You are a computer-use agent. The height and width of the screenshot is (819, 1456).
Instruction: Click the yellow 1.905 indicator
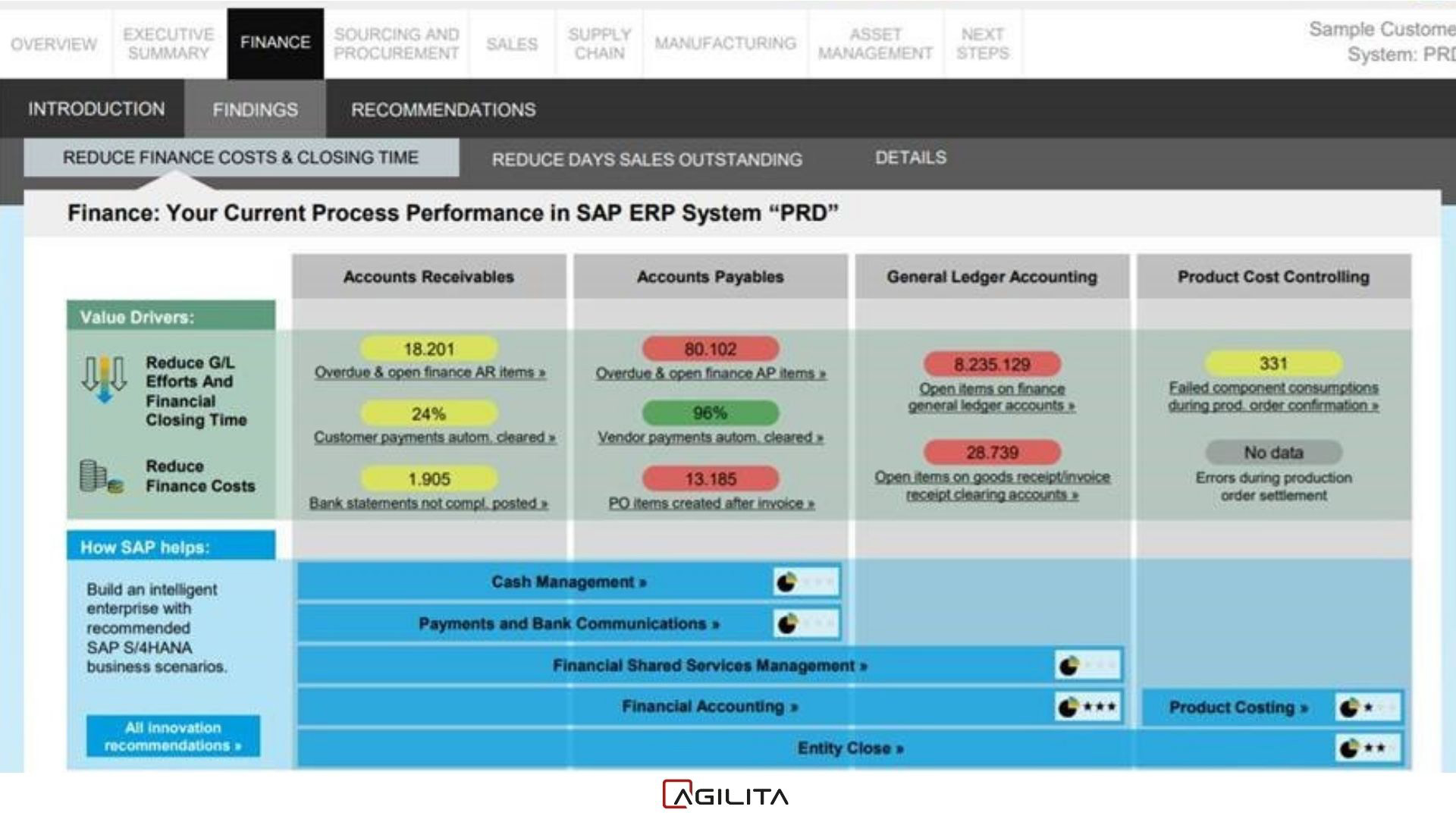(429, 479)
